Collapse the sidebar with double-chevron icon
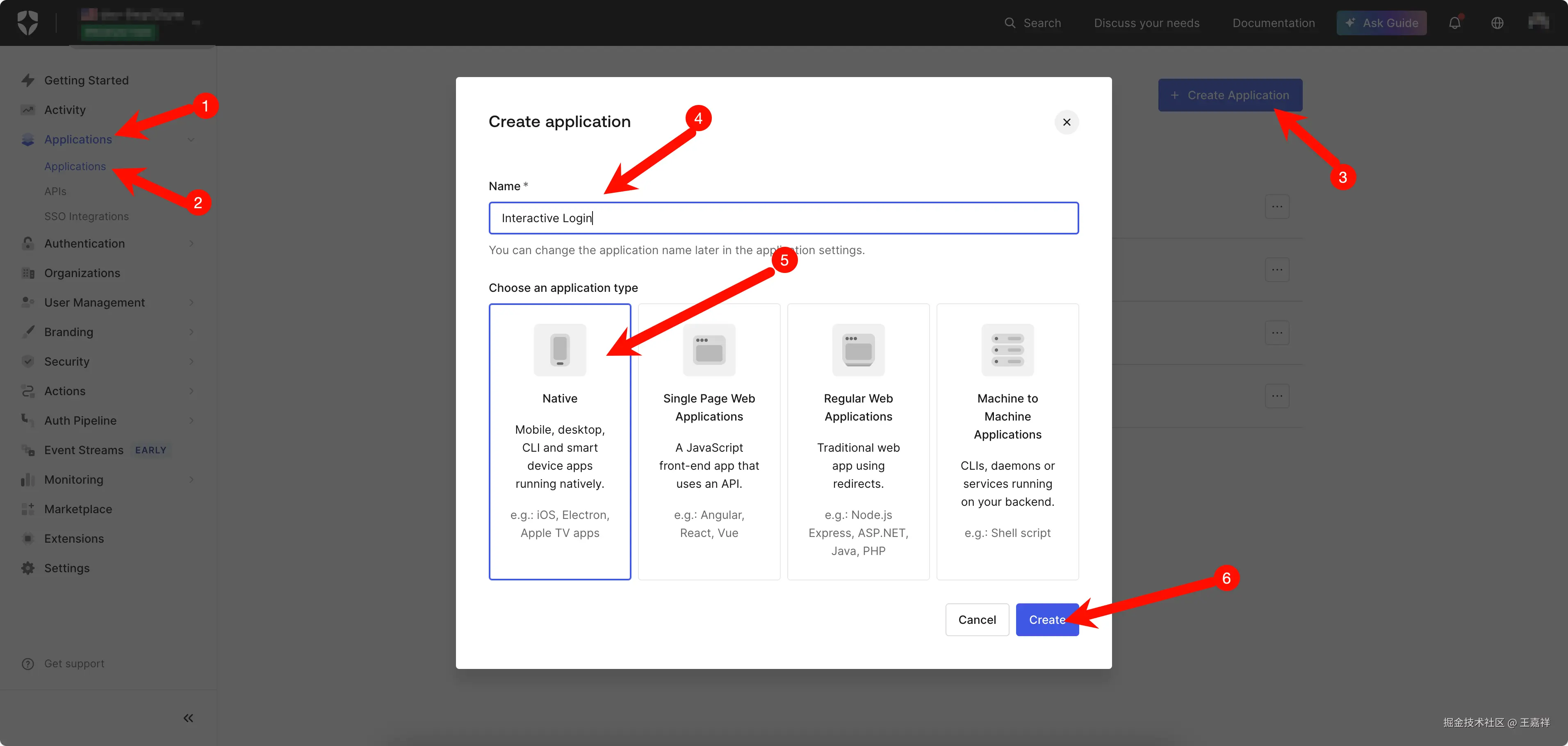Image resolution: width=1568 pixels, height=746 pixels. 188,718
